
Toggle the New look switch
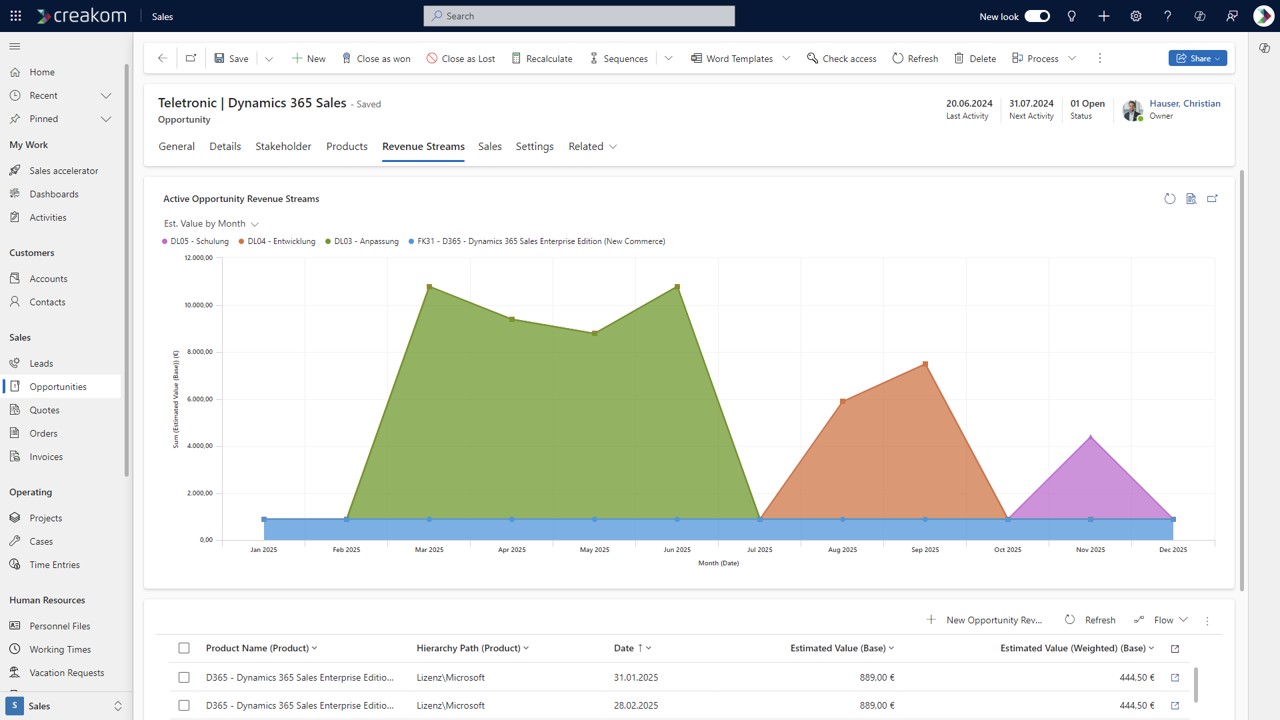coord(1037,16)
